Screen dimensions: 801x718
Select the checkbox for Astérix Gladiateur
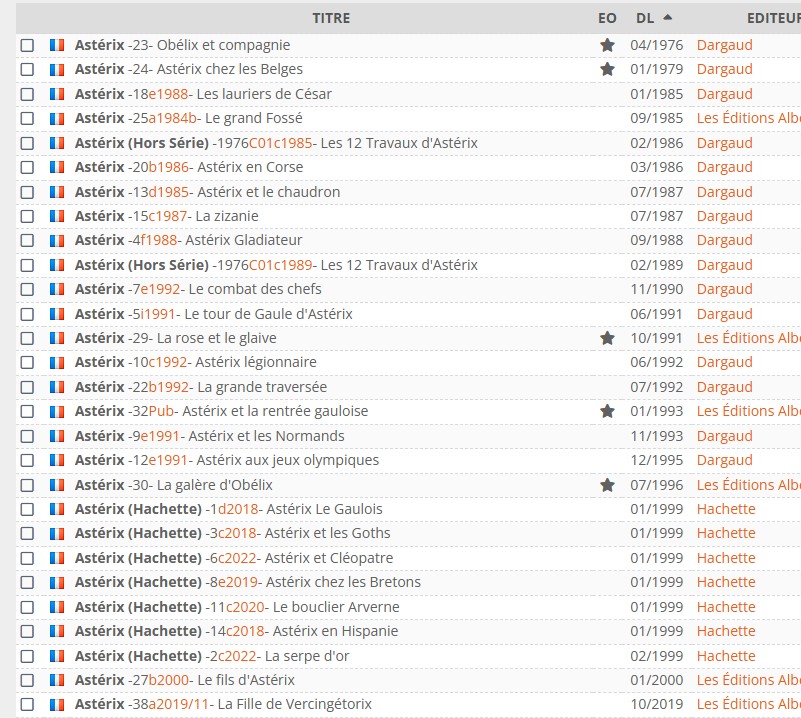(27, 240)
